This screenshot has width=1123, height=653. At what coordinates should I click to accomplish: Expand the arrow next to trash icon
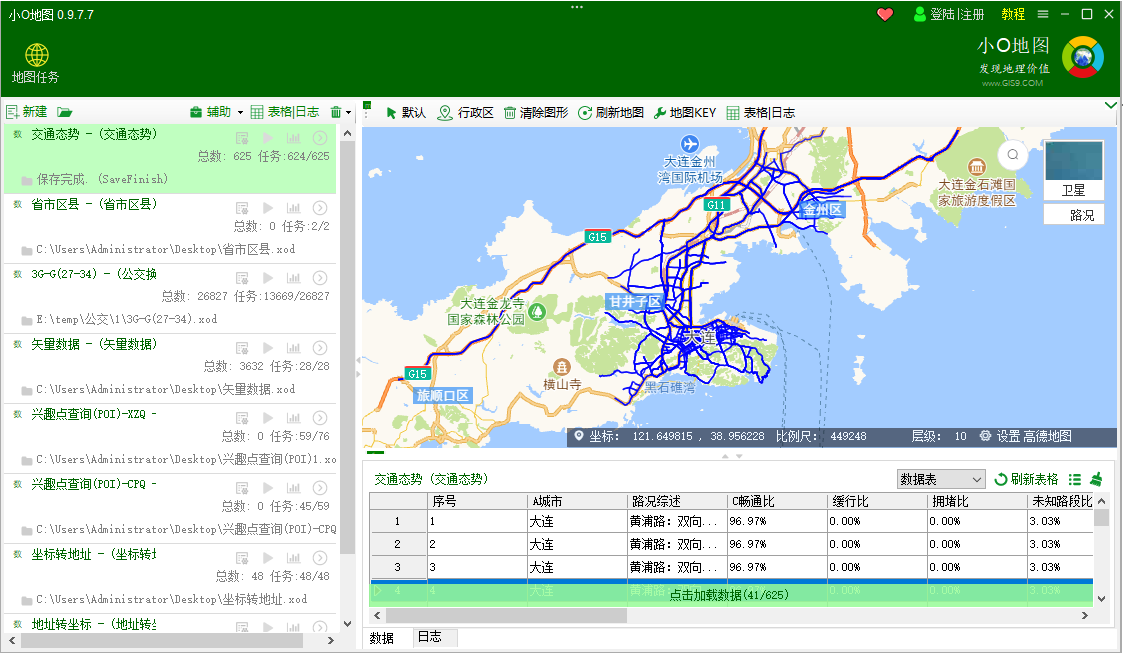point(348,112)
